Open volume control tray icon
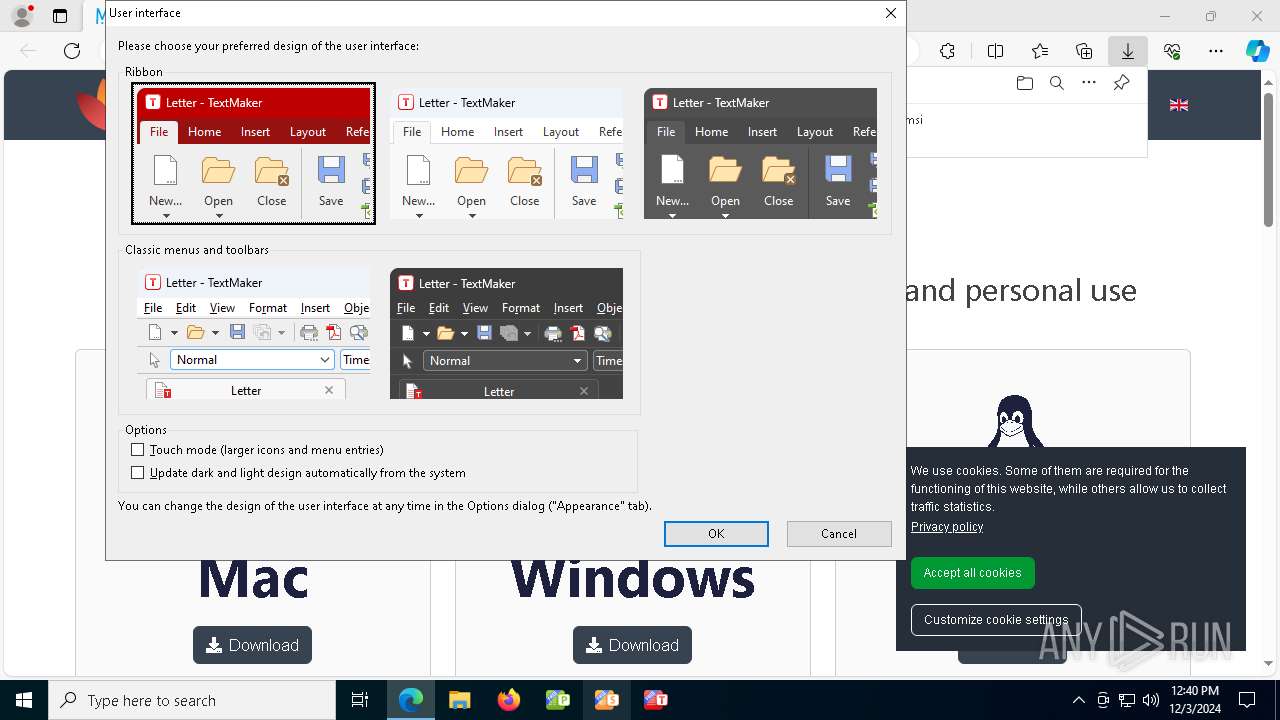This screenshot has height=720, width=1280. tap(1151, 700)
